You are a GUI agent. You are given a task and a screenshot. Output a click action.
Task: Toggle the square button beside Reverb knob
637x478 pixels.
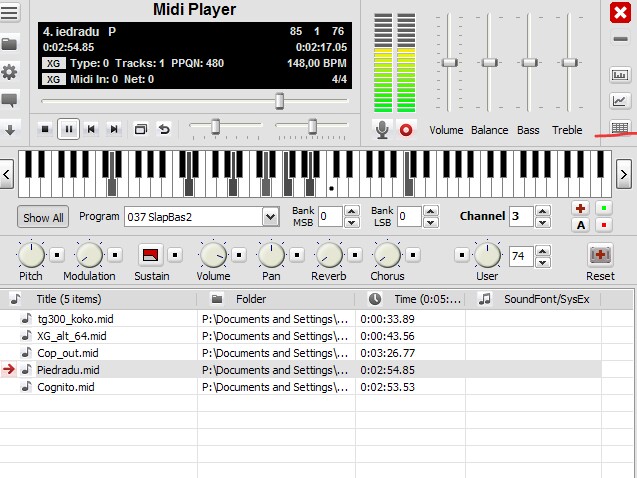click(x=355, y=255)
